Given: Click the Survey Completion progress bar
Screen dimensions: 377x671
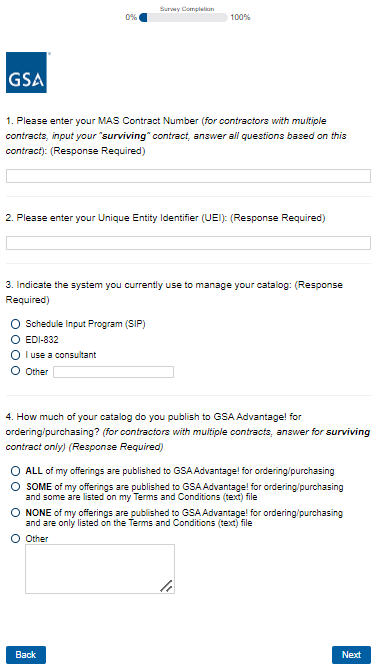Looking at the screenshot, I should [184, 18].
